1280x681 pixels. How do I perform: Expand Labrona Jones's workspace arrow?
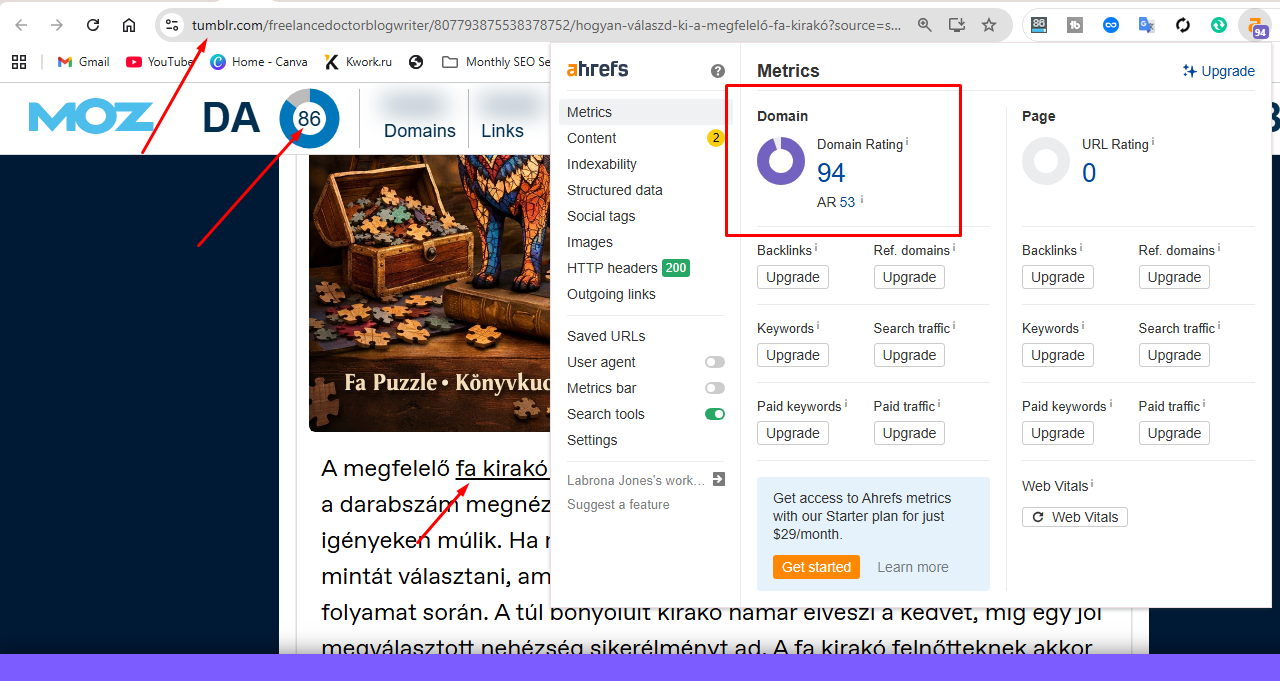[719, 479]
